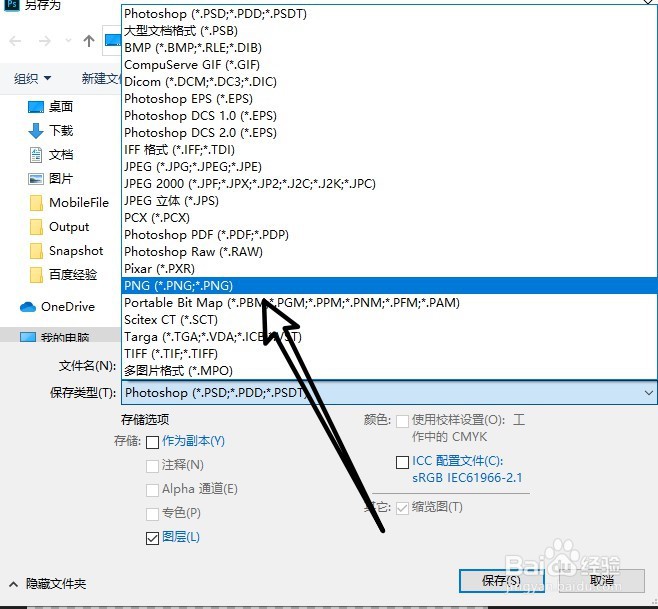
Task: Toggle 使用校样设置(O) checkbox
Action: [x=402, y=421]
